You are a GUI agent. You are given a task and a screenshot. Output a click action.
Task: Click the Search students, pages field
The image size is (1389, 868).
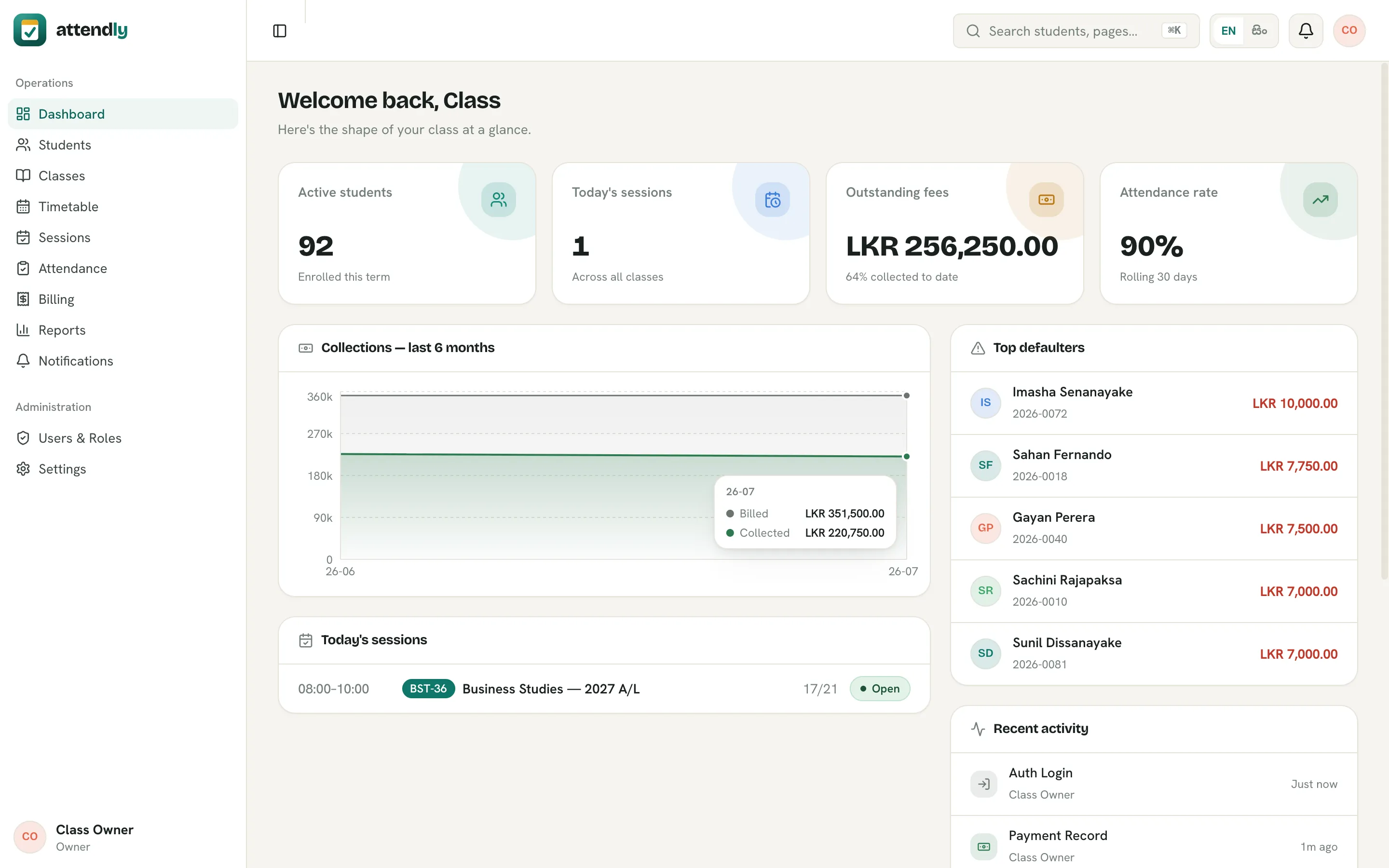pyautogui.click(x=1076, y=31)
